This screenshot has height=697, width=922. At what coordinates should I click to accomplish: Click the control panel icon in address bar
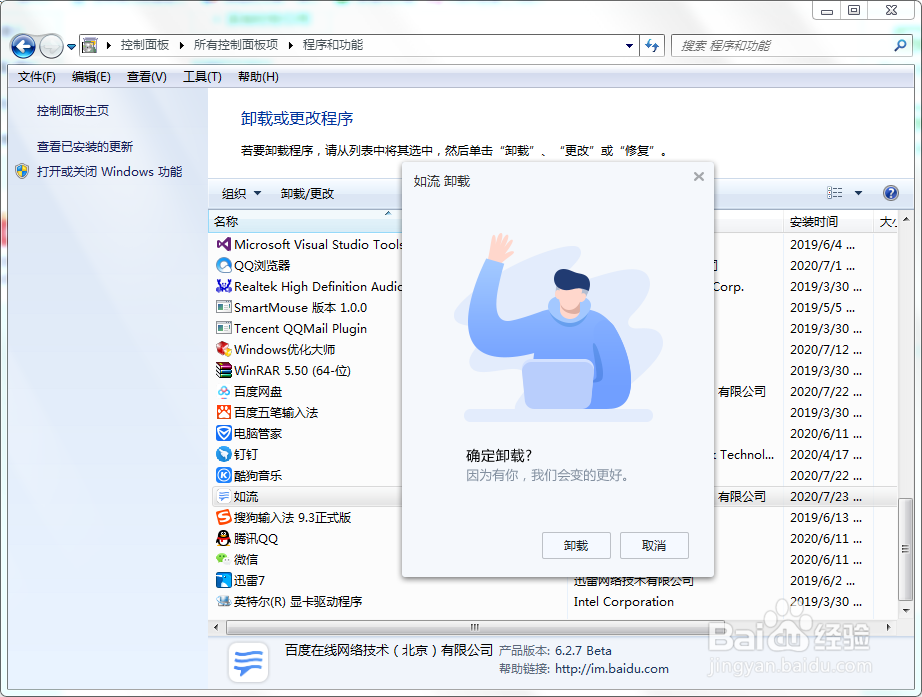[x=89, y=45]
